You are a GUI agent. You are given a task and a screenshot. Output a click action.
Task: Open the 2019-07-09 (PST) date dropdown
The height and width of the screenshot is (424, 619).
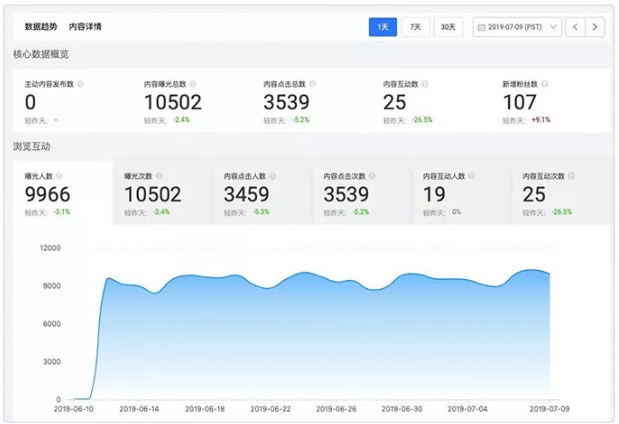516,27
